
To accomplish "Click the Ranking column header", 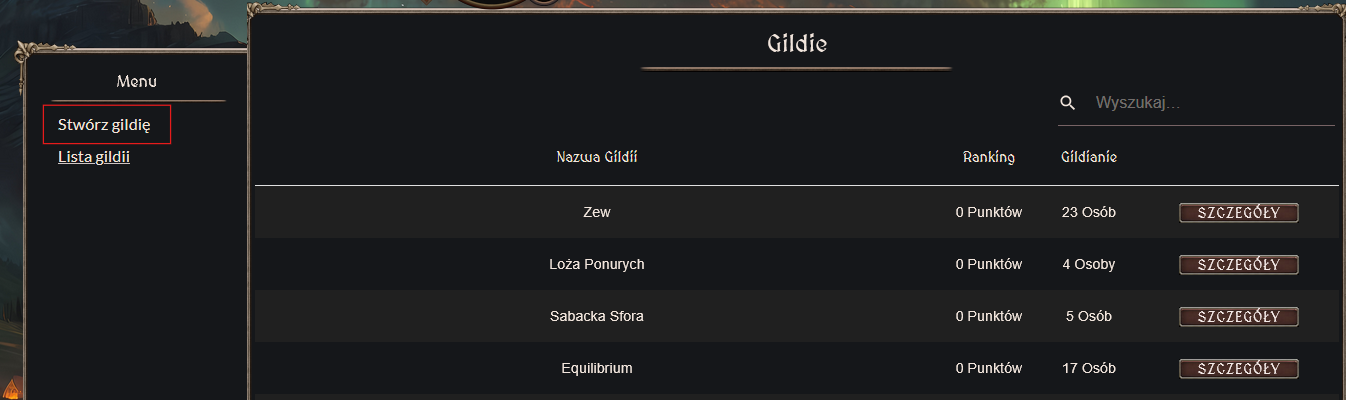I will pyautogui.click(x=989, y=157).
